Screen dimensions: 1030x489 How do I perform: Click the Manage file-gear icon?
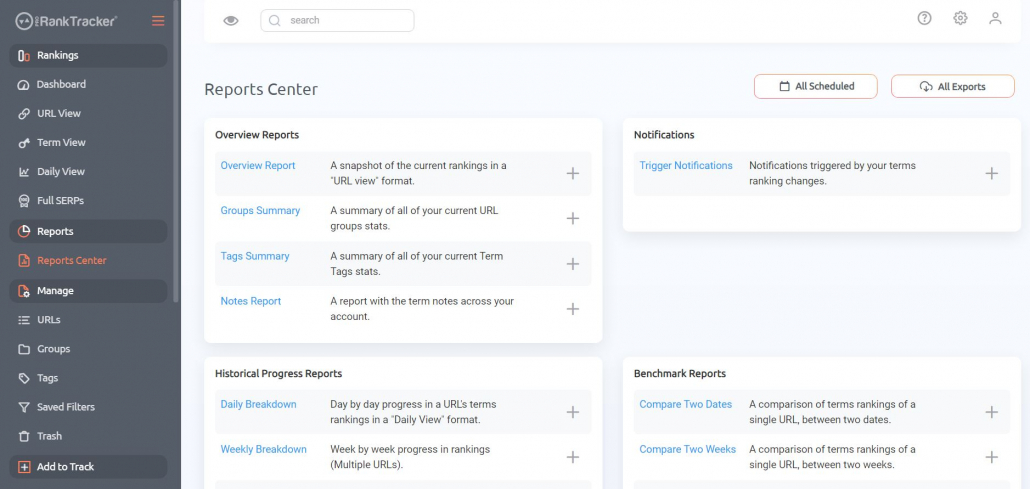coord(24,291)
